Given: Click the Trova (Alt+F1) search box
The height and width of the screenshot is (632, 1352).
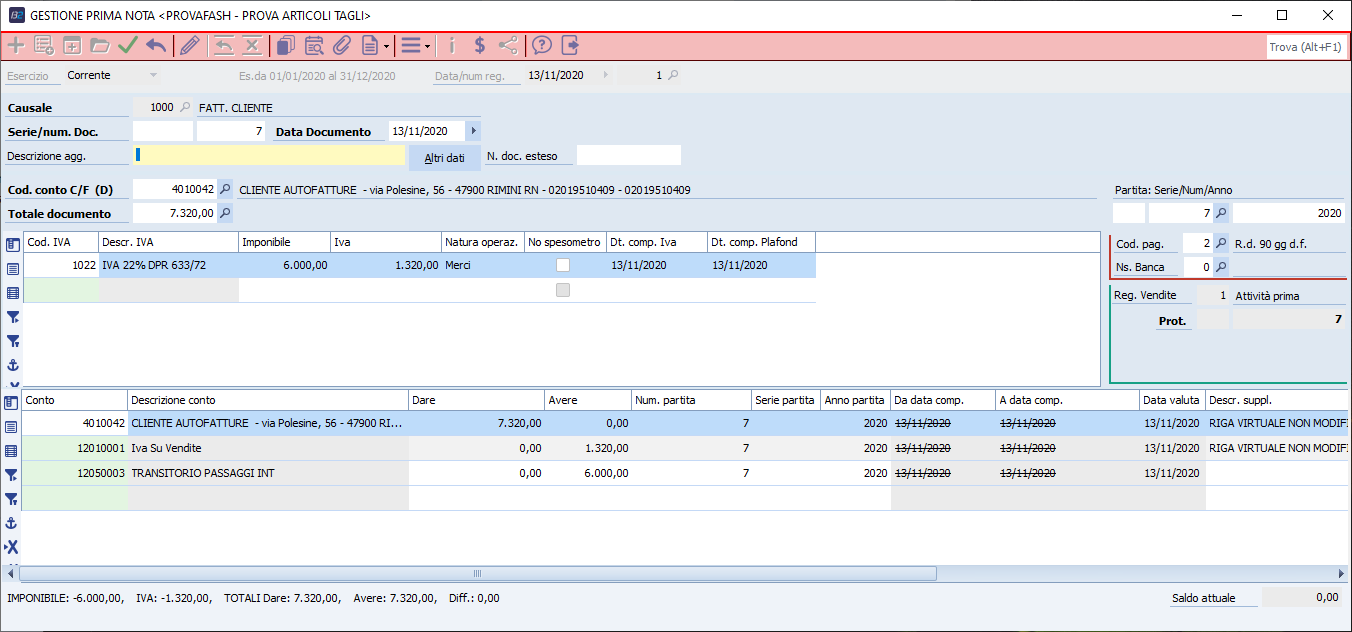Looking at the screenshot, I should pyautogui.click(x=1305, y=47).
